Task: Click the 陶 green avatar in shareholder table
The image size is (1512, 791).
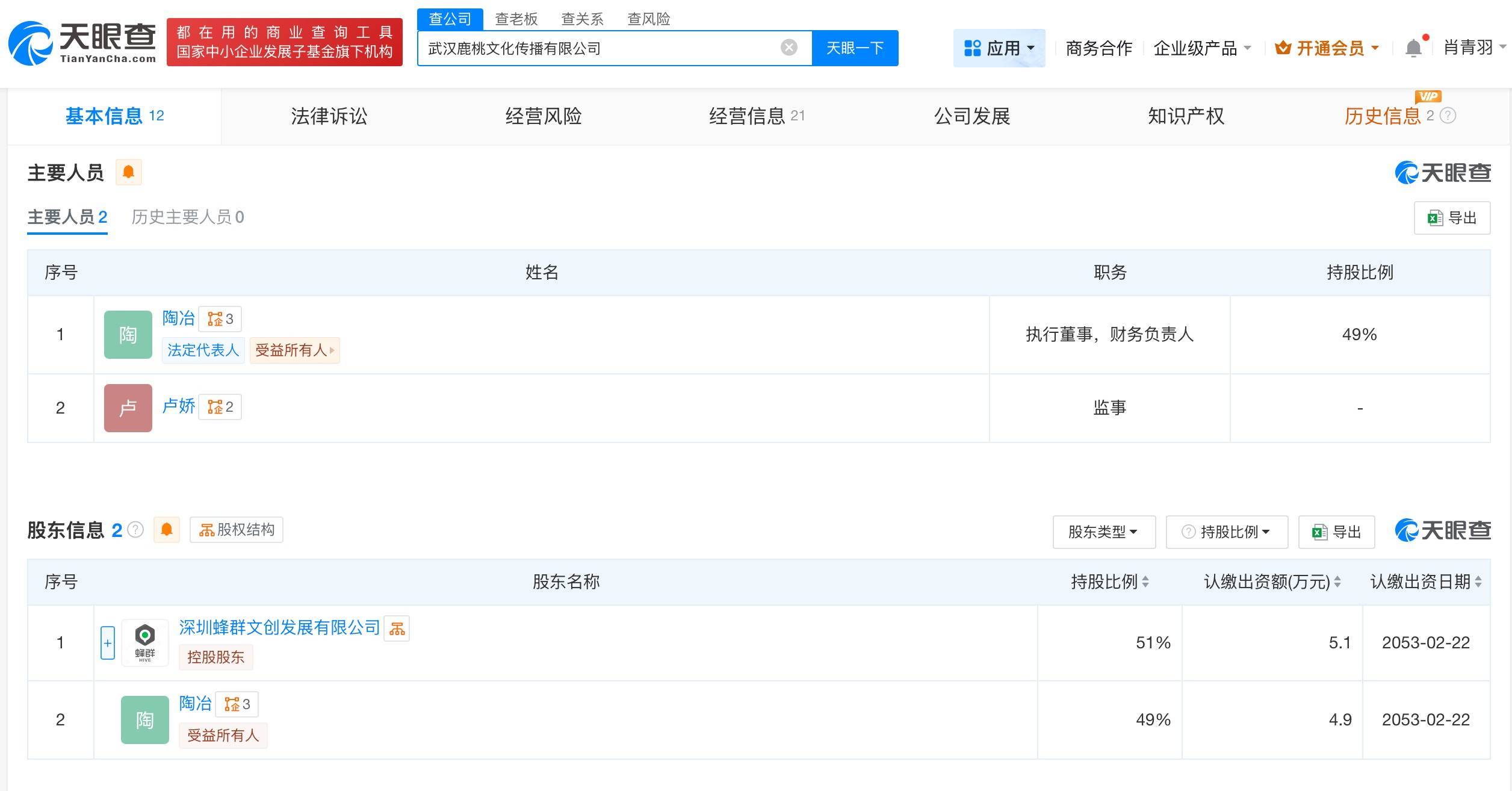Action: (145, 720)
